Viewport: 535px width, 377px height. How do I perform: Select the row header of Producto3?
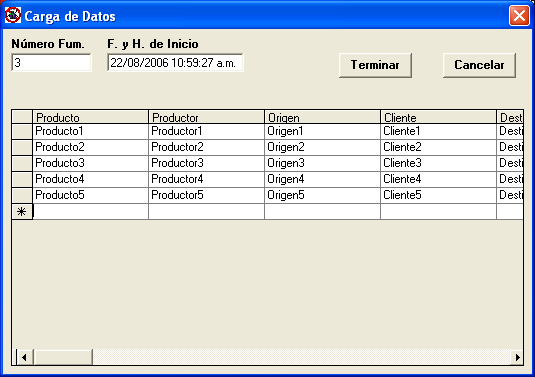tap(22, 163)
